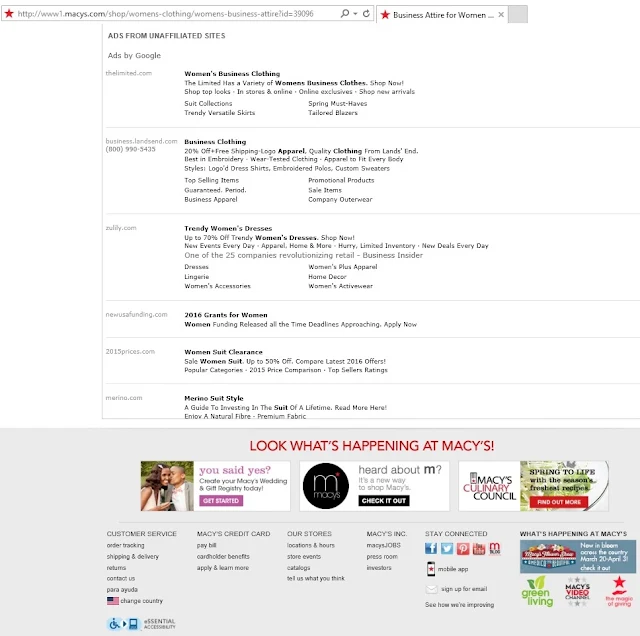
Task: Open Macy's Twitter icon
Action: tap(447, 548)
